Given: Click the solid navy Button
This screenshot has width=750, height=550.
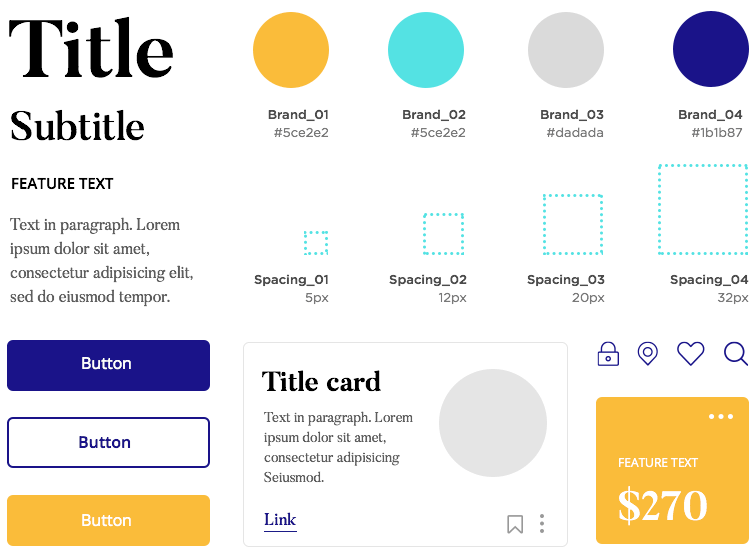Looking at the screenshot, I should tap(109, 365).
